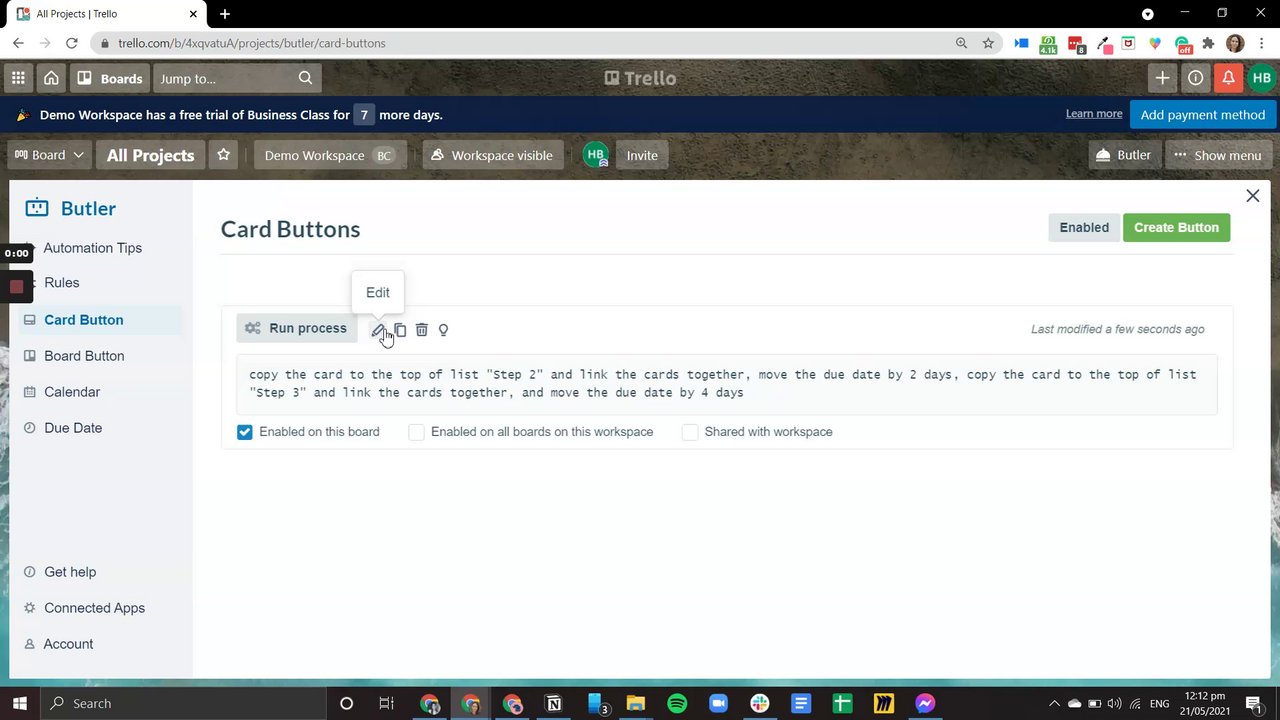Image resolution: width=1280 pixels, height=720 pixels.
Task: Open a new browser tab with plus
Action: point(225,14)
